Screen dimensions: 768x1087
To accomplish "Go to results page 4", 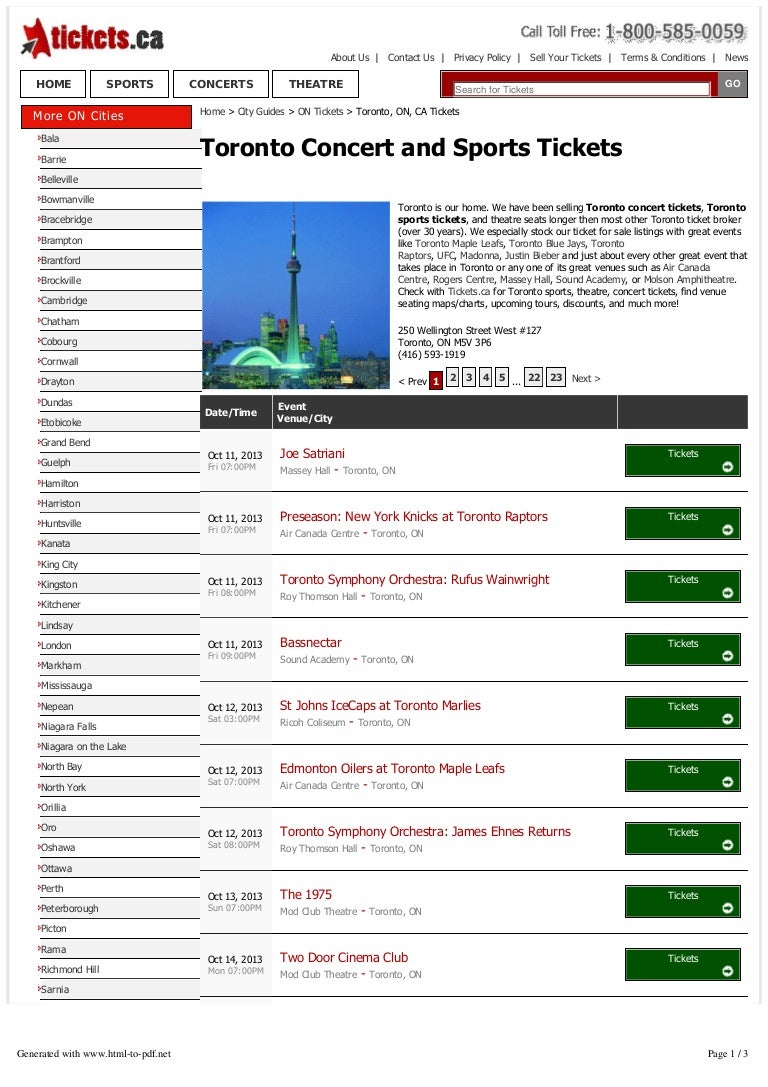I will point(486,376).
